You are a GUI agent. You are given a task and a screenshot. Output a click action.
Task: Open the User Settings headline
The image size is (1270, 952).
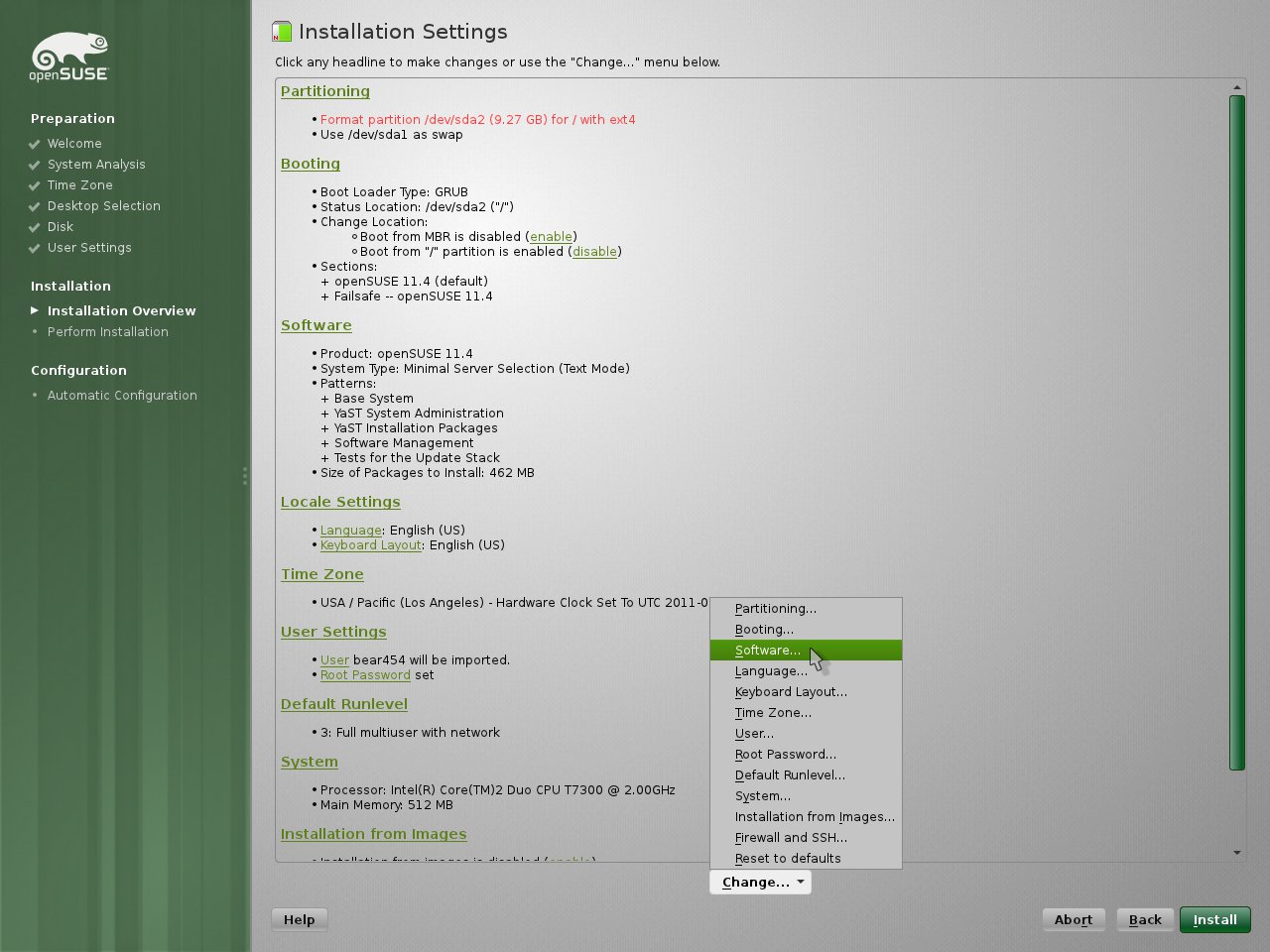(333, 632)
